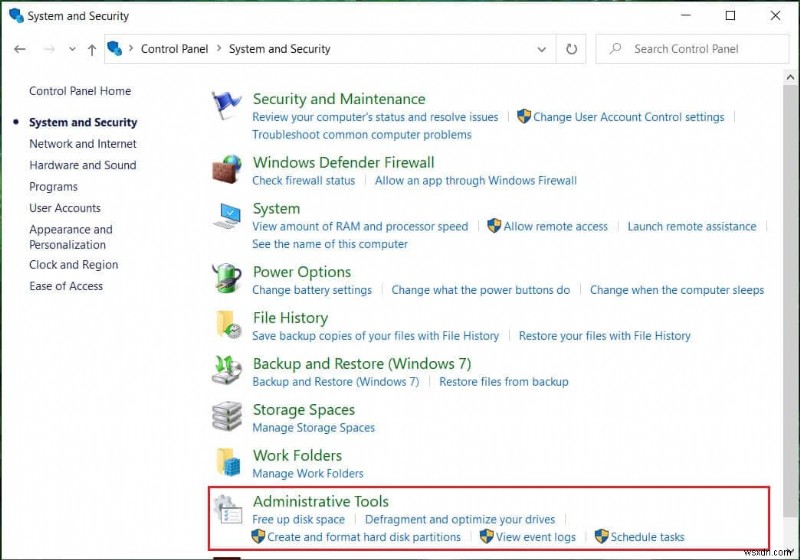
Task: Click the Administrative Tools icon
Action: (x=227, y=509)
